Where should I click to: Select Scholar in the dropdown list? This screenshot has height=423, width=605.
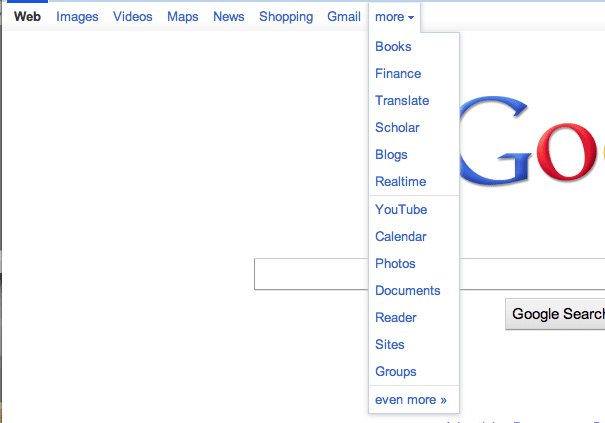point(397,128)
